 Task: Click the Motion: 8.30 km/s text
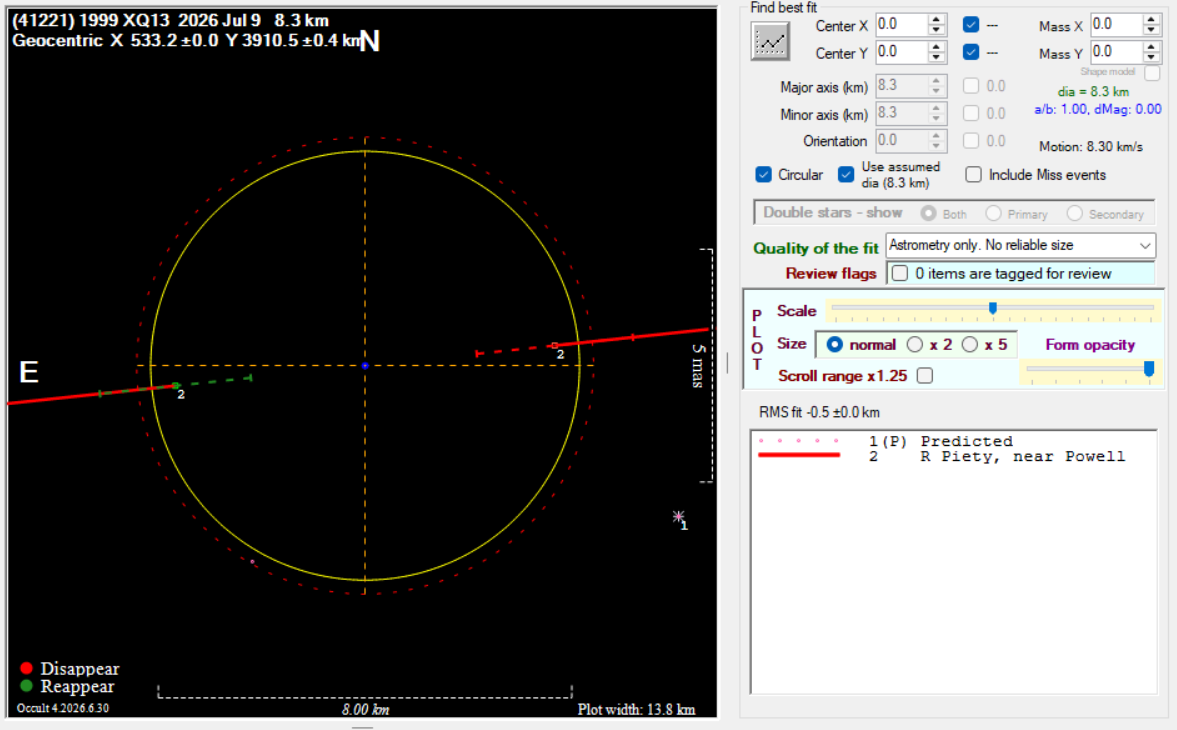1091,146
